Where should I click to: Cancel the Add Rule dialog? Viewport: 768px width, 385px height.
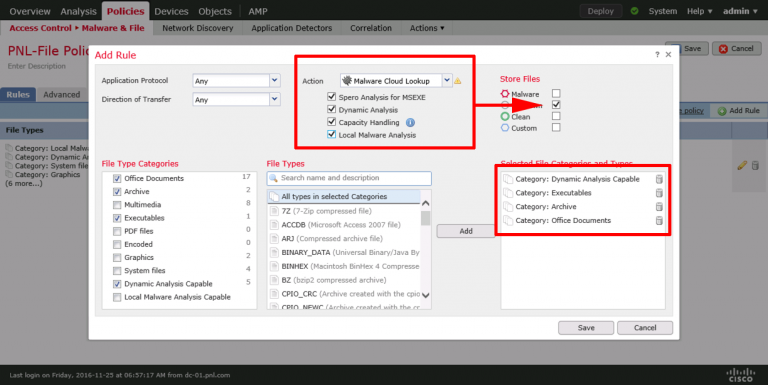pos(645,328)
